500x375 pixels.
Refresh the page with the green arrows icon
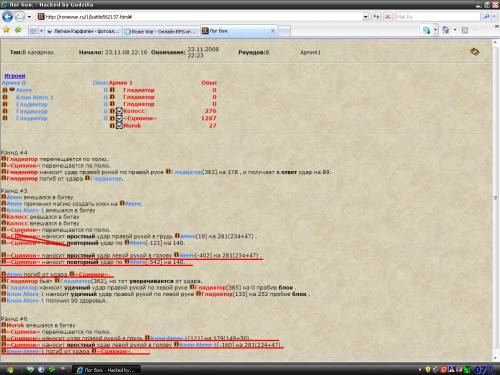[376, 16]
